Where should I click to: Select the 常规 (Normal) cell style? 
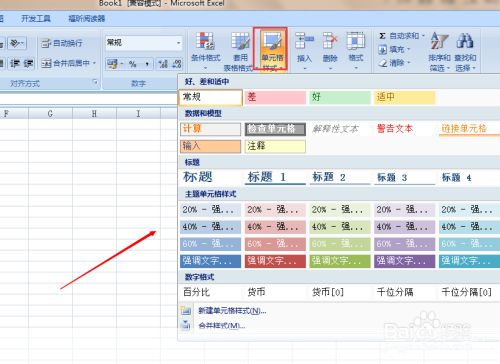tap(211, 97)
